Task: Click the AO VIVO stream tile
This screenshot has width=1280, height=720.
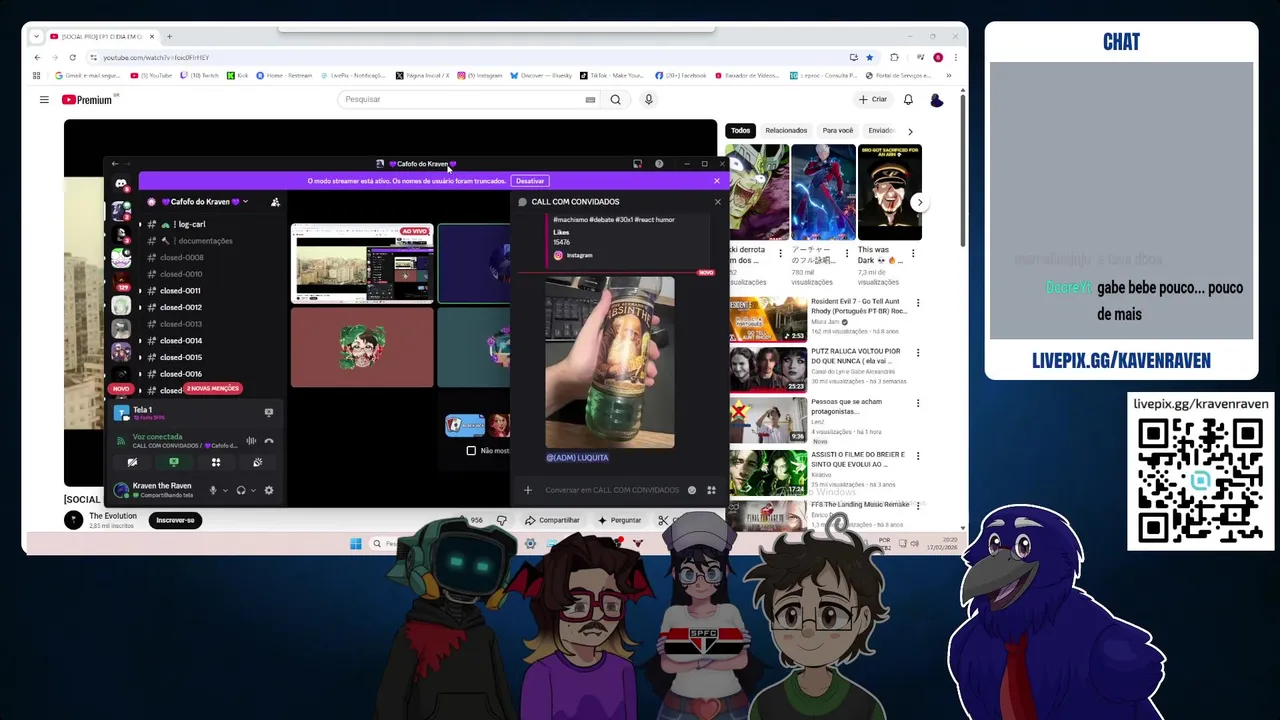Action: (362, 263)
